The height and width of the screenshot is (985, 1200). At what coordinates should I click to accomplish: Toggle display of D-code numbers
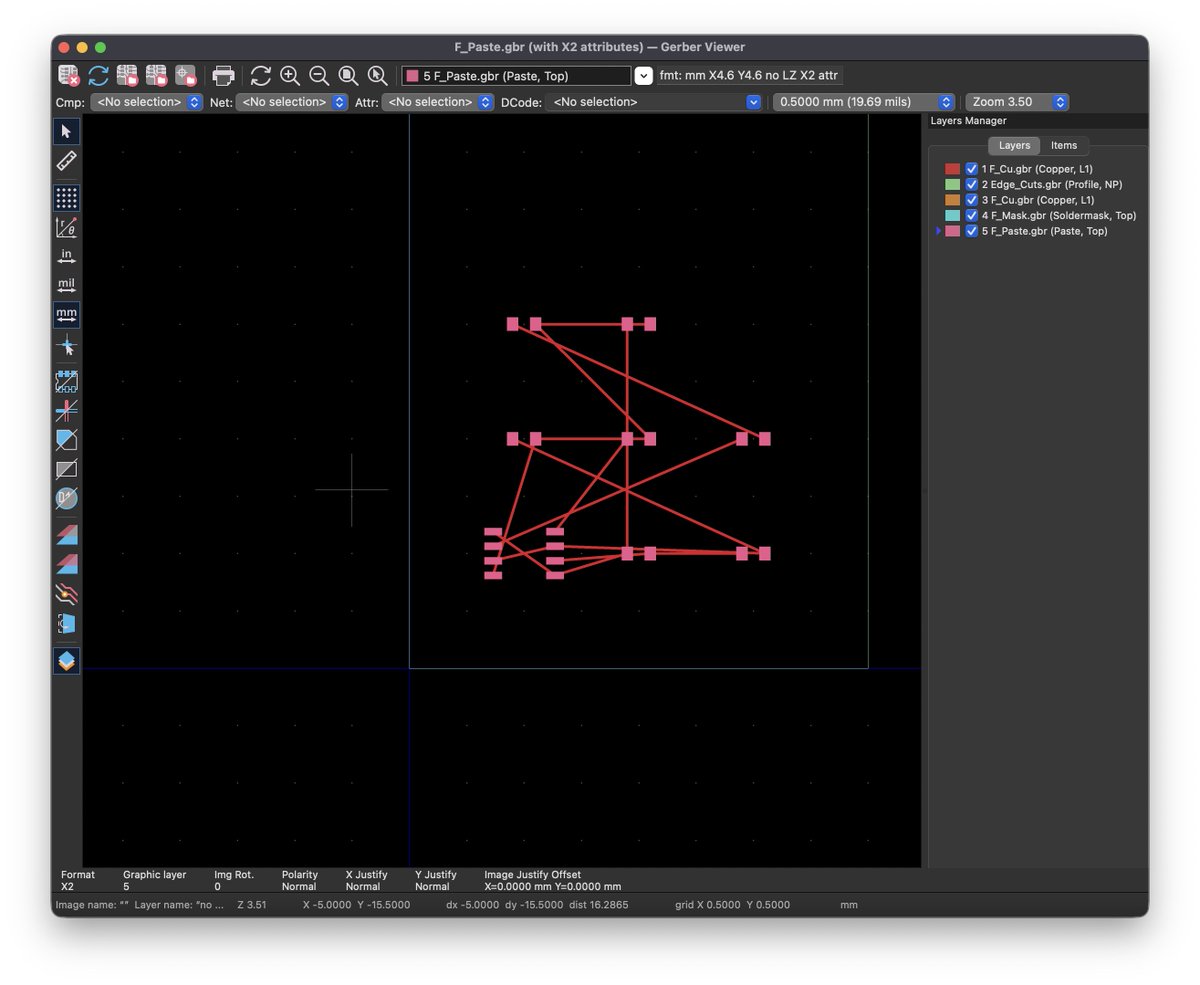pos(67,498)
